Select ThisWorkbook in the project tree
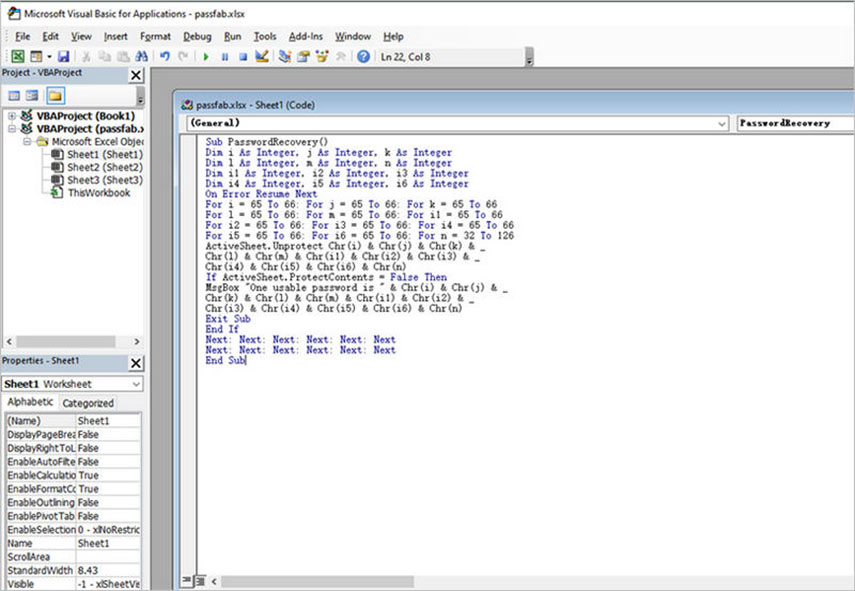The width and height of the screenshot is (855, 591). click(98, 193)
